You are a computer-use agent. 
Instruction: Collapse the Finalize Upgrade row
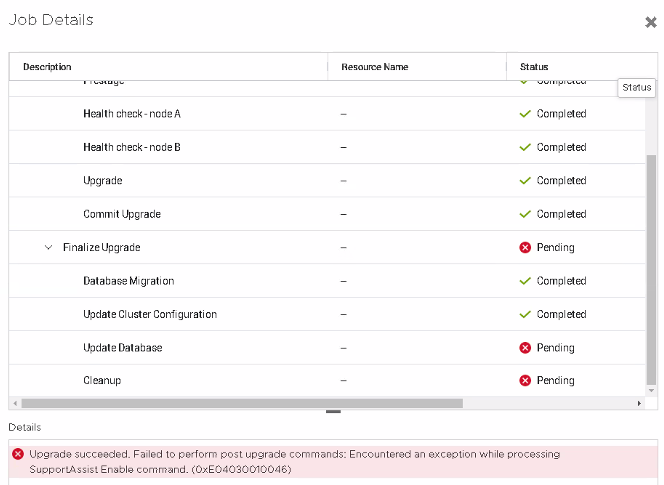click(x=48, y=248)
